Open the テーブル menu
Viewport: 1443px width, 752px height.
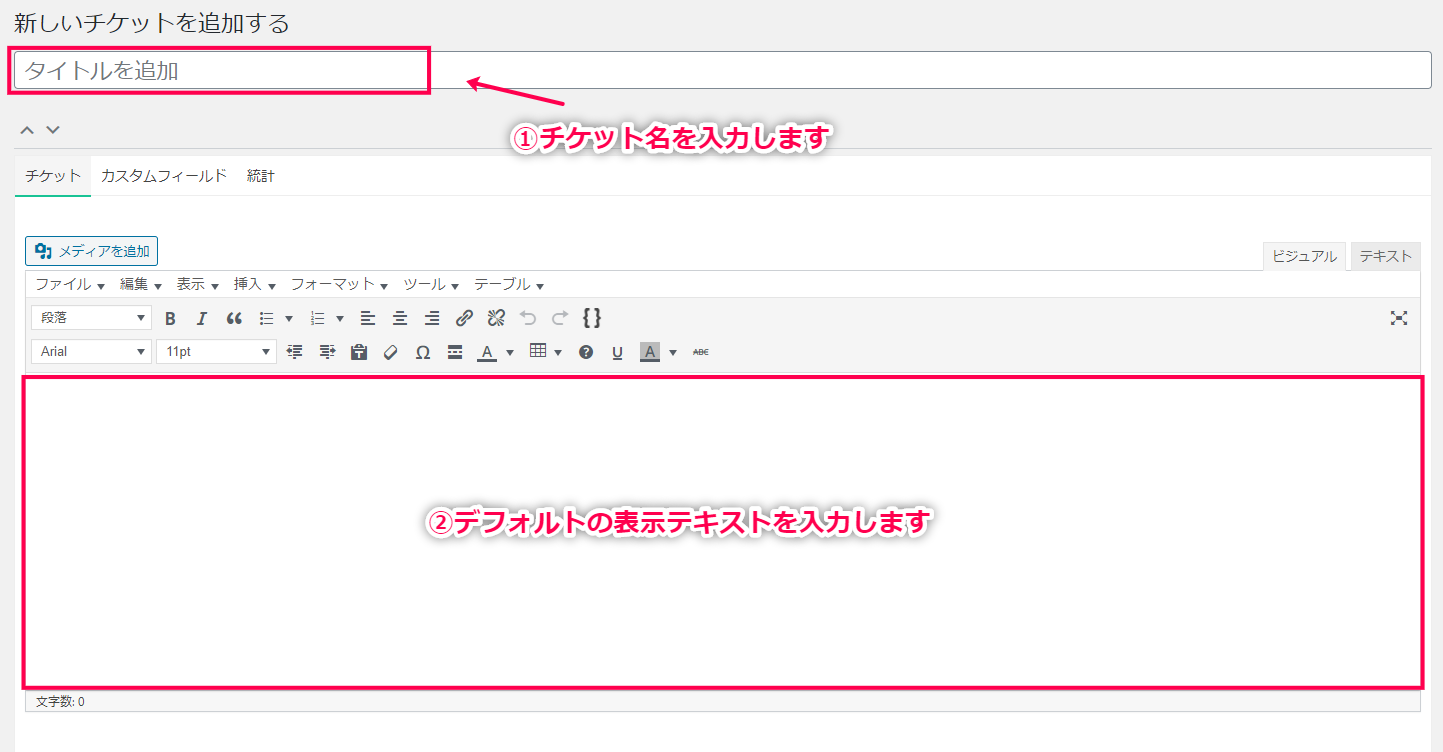(x=509, y=284)
